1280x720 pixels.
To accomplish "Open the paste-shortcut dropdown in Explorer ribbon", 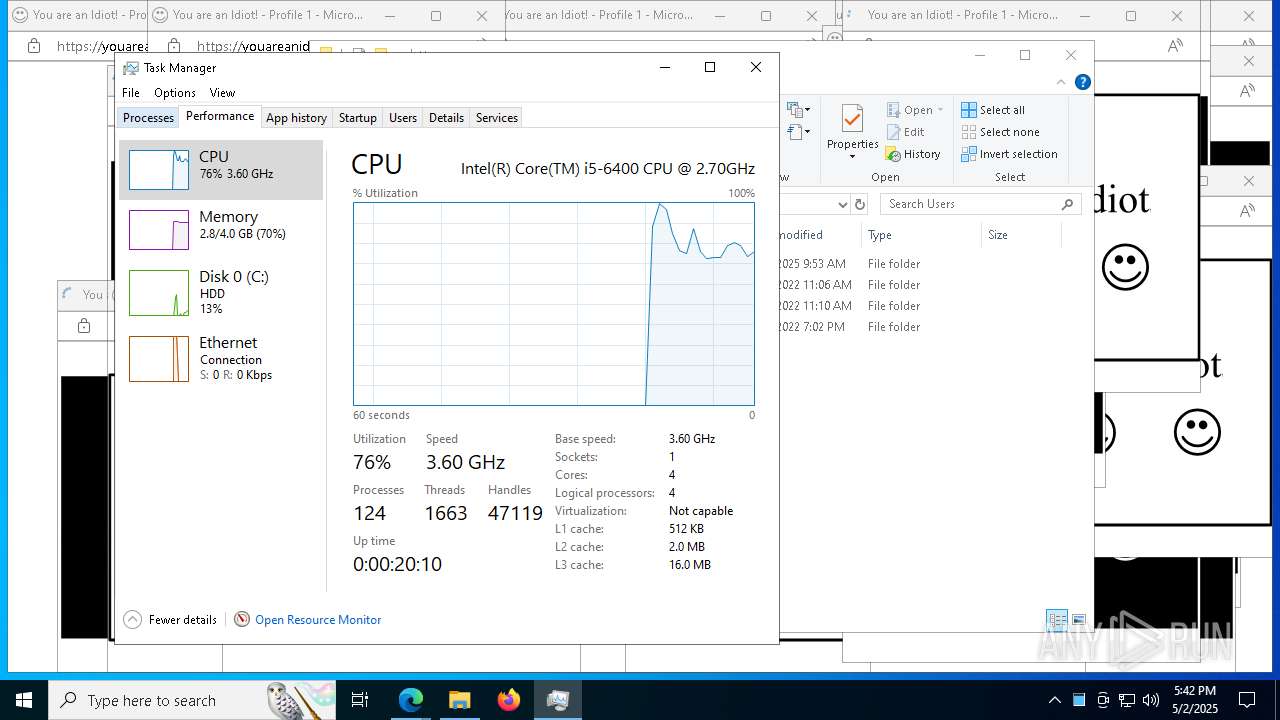I will click(798, 132).
